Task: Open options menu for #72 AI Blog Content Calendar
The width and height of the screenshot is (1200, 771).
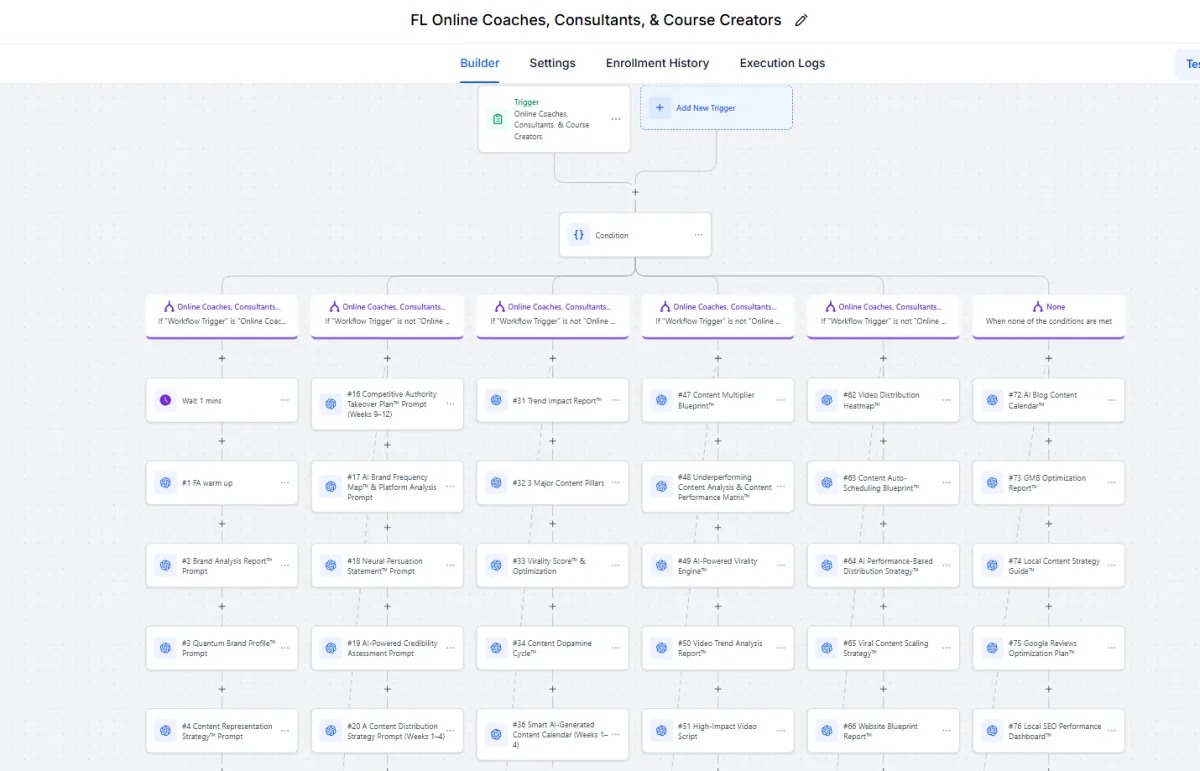Action: [x=1112, y=400]
